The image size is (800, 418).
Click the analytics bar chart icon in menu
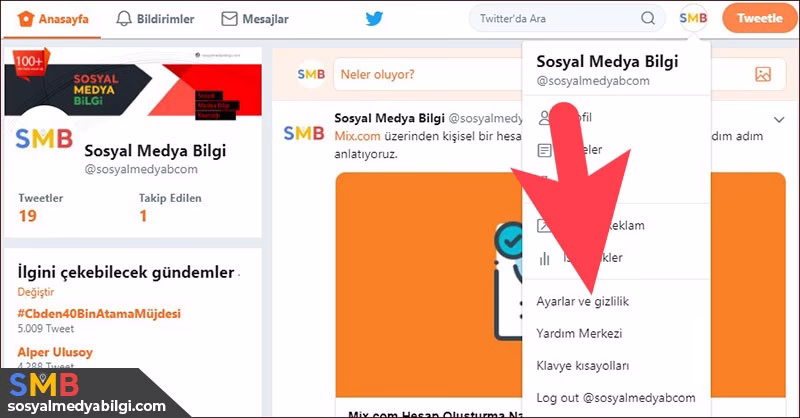(x=545, y=258)
